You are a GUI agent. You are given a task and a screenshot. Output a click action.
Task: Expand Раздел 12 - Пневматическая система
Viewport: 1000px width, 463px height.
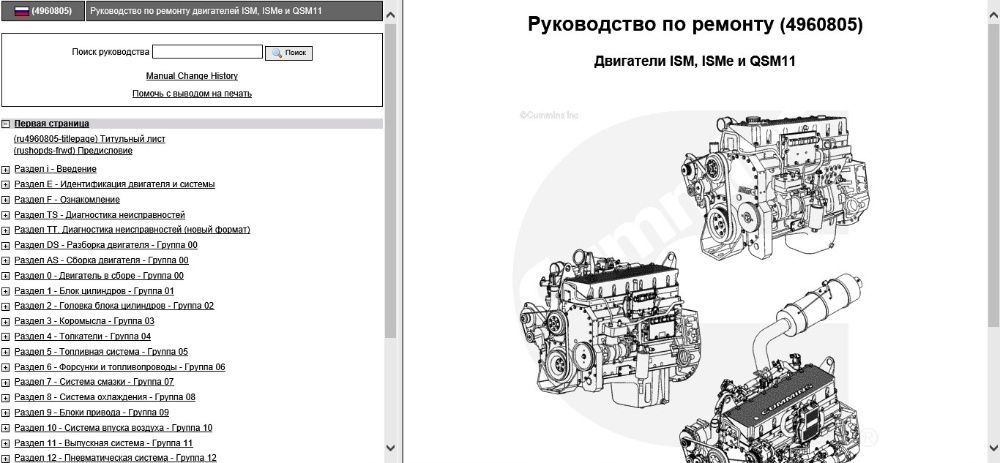(x=6, y=459)
